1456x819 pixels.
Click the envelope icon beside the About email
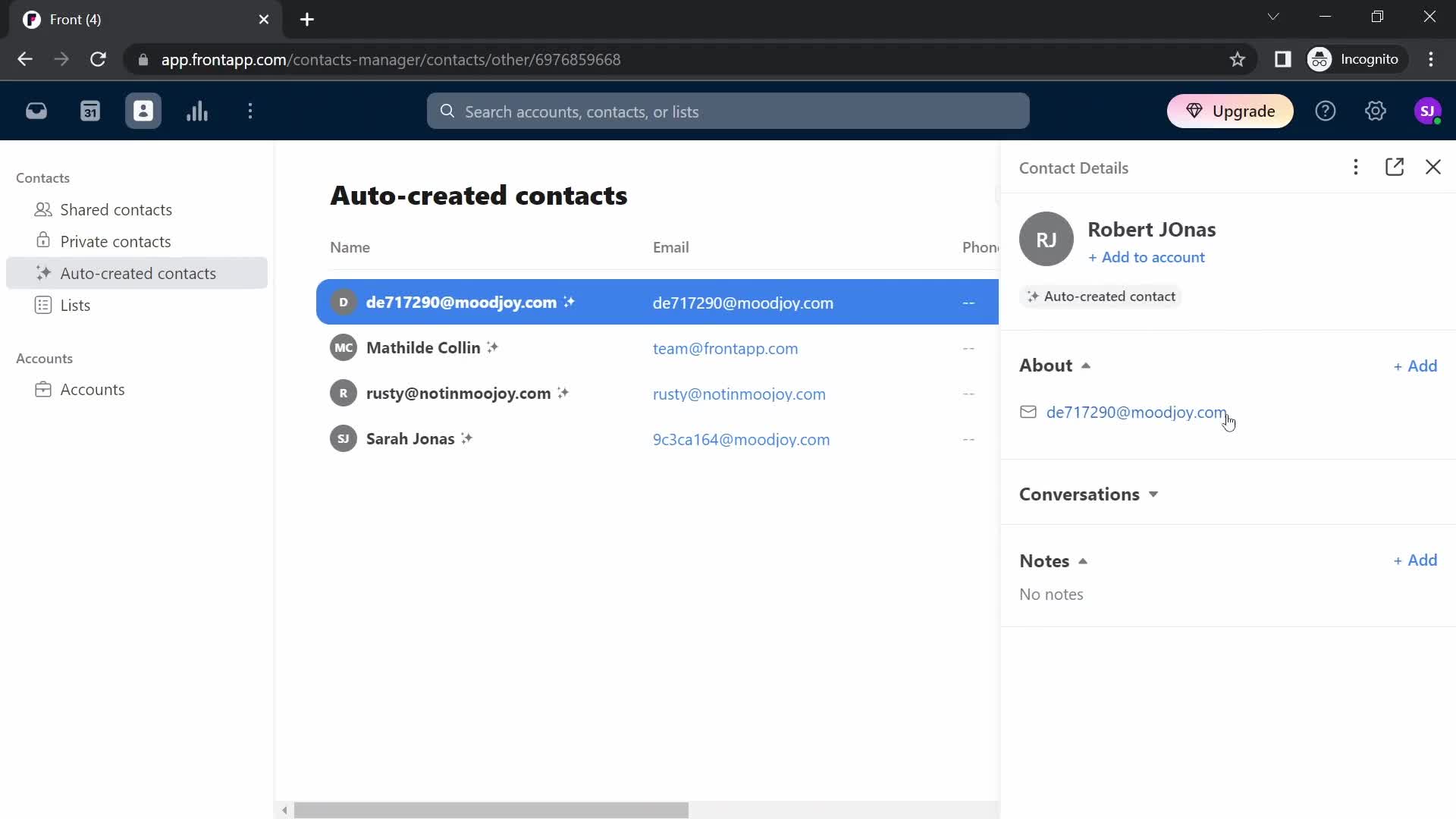pyautogui.click(x=1028, y=412)
